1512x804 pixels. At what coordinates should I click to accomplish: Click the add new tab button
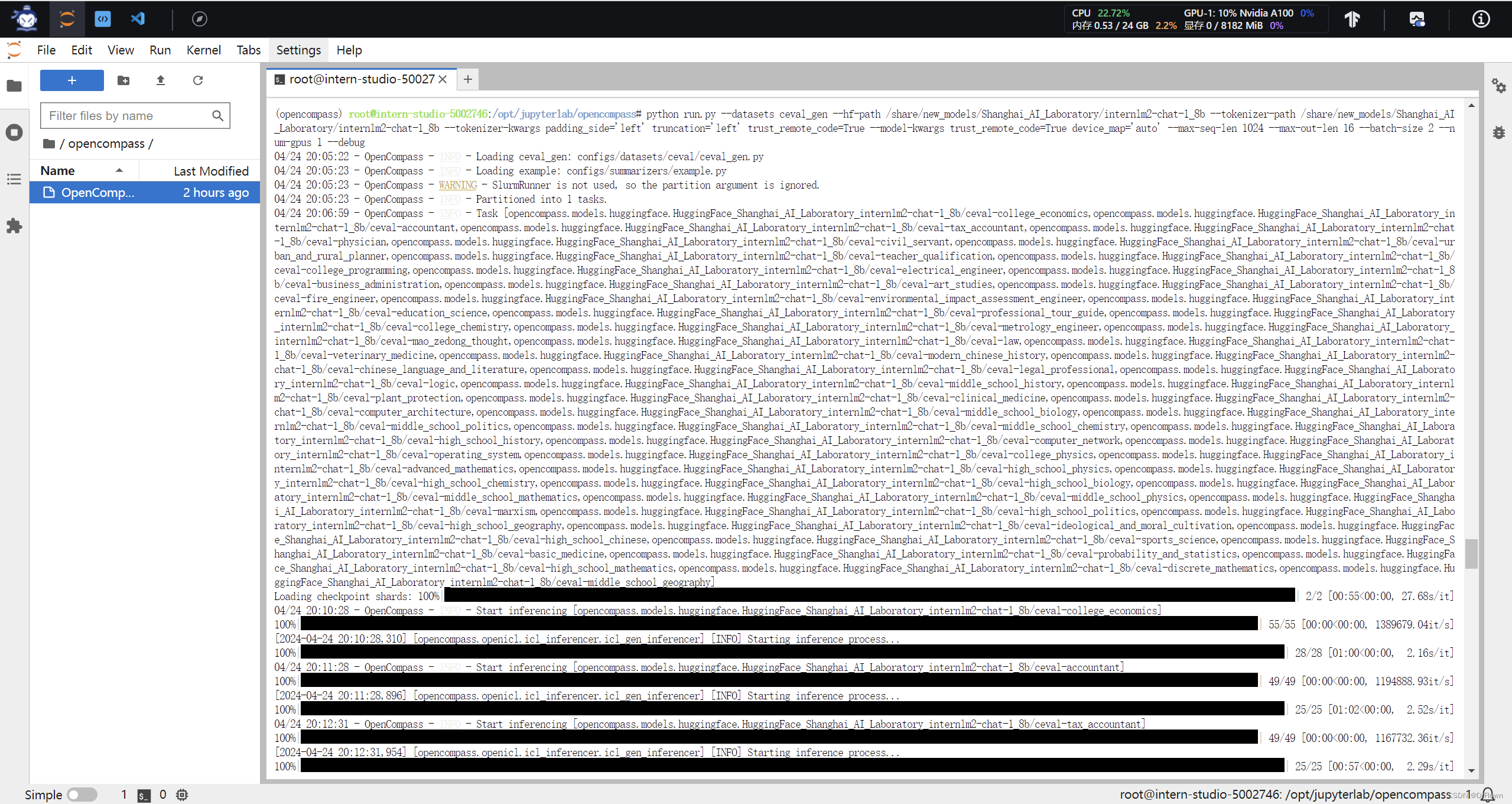pyautogui.click(x=467, y=79)
